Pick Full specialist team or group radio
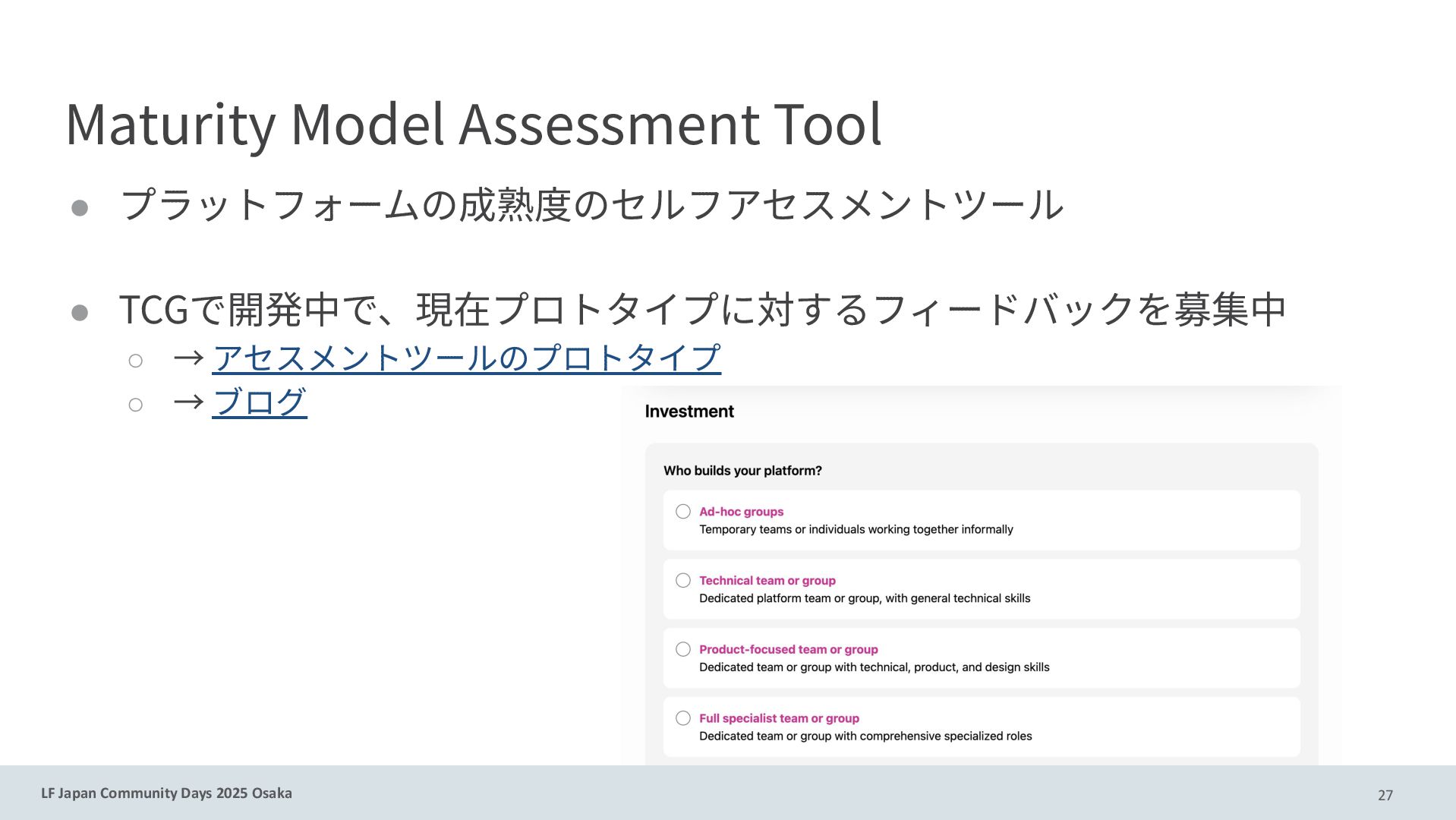This screenshot has width=1456, height=820. [x=683, y=718]
